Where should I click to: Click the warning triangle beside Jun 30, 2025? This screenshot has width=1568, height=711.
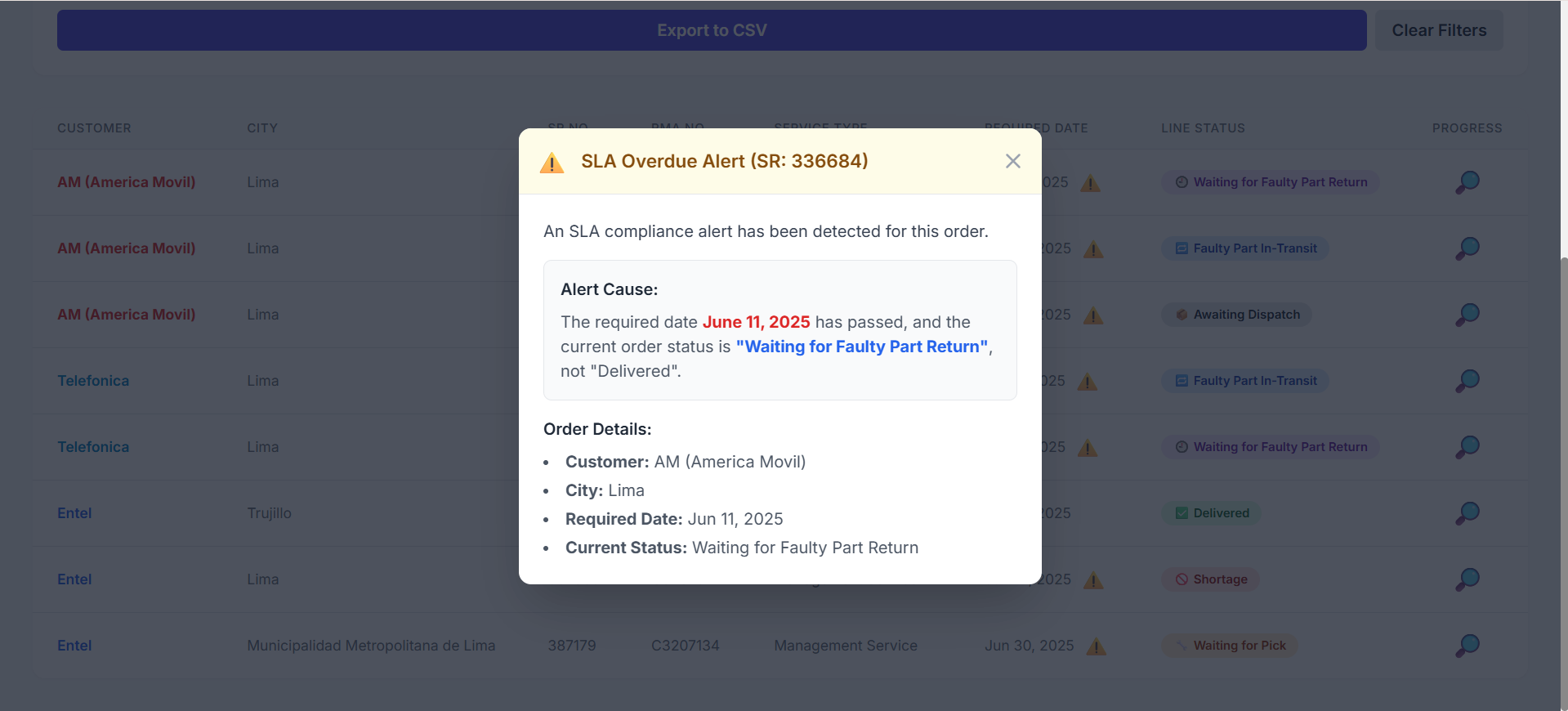click(x=1096, y=646)
